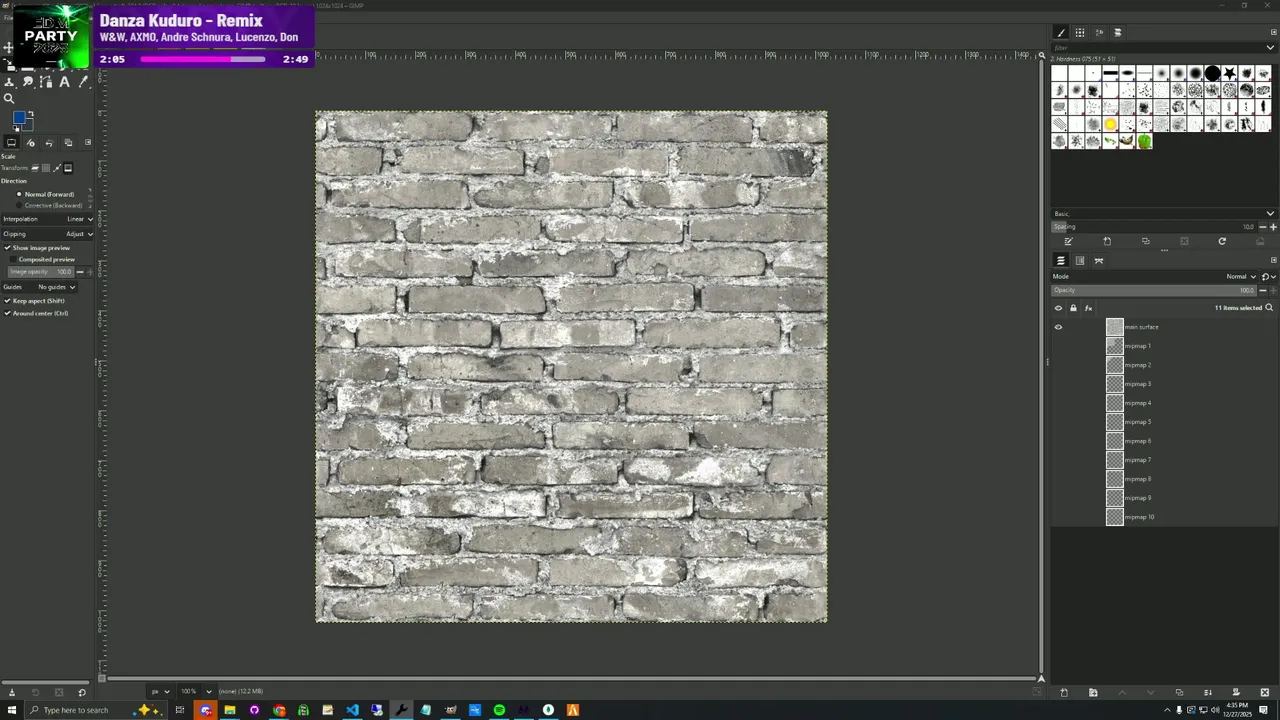Screen dimensions: 1280x720
Task: Select the large solid black round brush
Action: coord(1212,73)
